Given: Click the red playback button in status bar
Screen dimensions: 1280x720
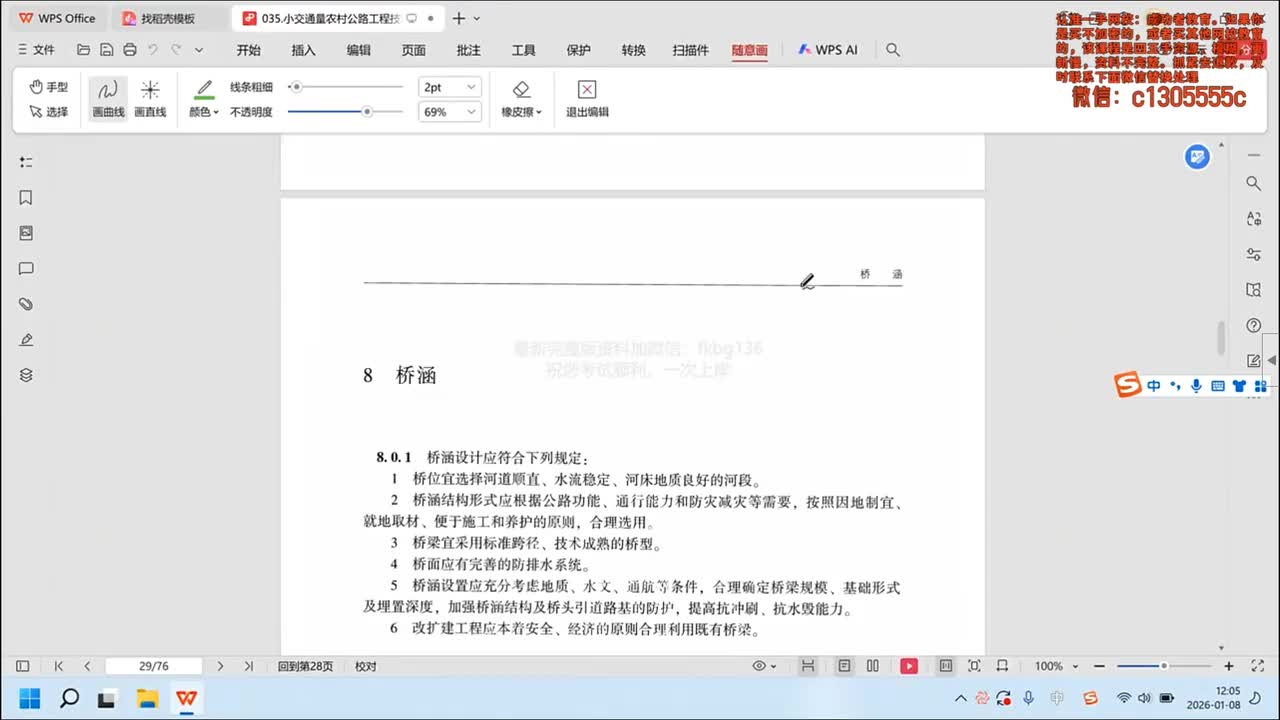Looking at the screenshot, I should click(x=909, y=666).
